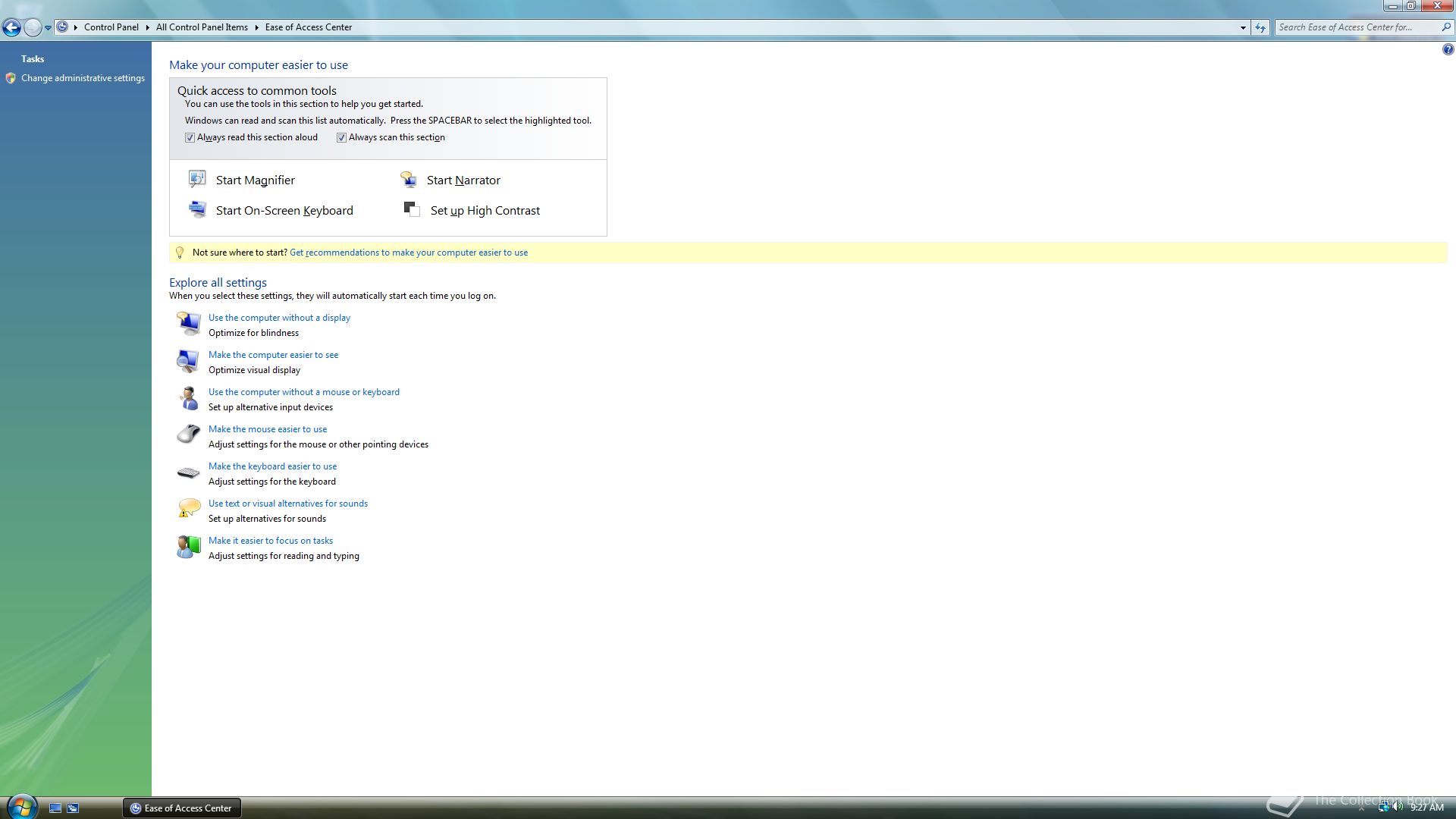Click the icon for focus on tasks
Screen dimensions: 1456x819
click(x=188, y=547)
